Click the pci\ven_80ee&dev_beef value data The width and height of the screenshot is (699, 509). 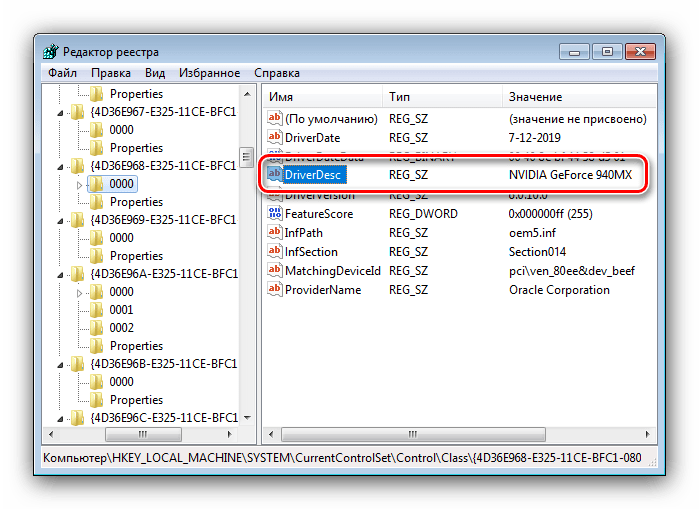tap(572, 271)
